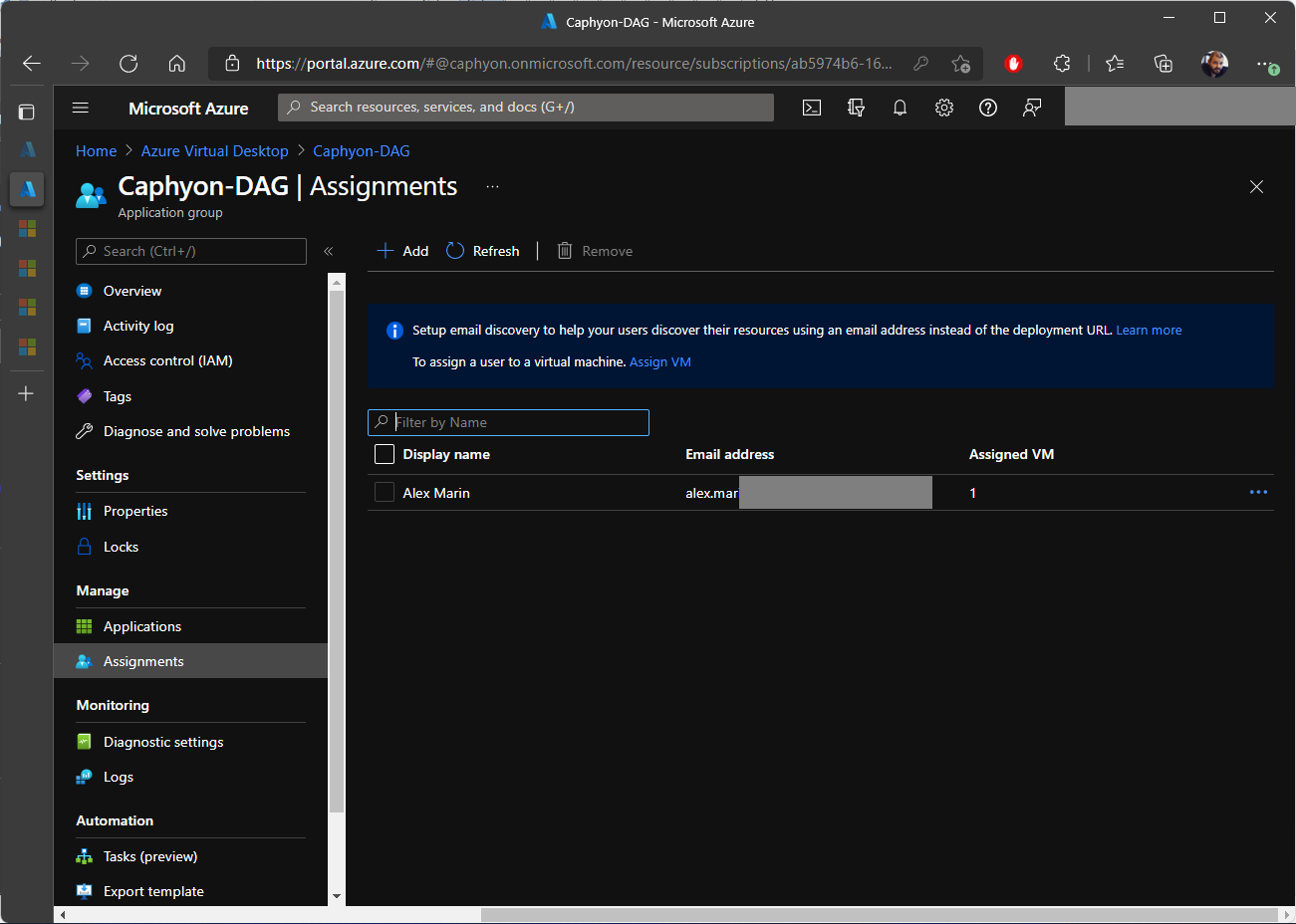
Task: Open the saved passwords key icon
Action: (921, 64)
